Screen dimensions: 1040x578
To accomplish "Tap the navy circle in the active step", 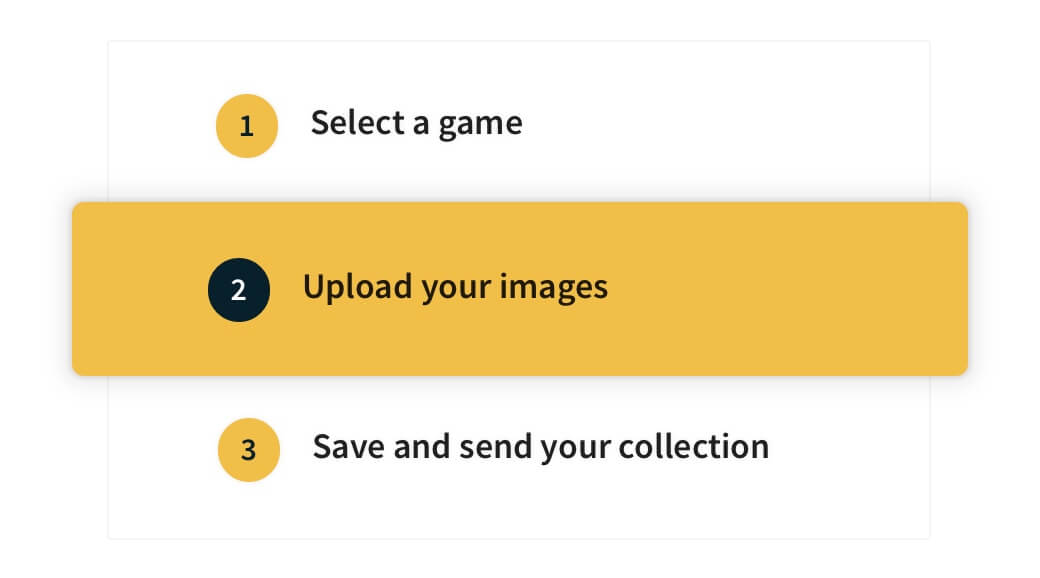I will 238,290.
